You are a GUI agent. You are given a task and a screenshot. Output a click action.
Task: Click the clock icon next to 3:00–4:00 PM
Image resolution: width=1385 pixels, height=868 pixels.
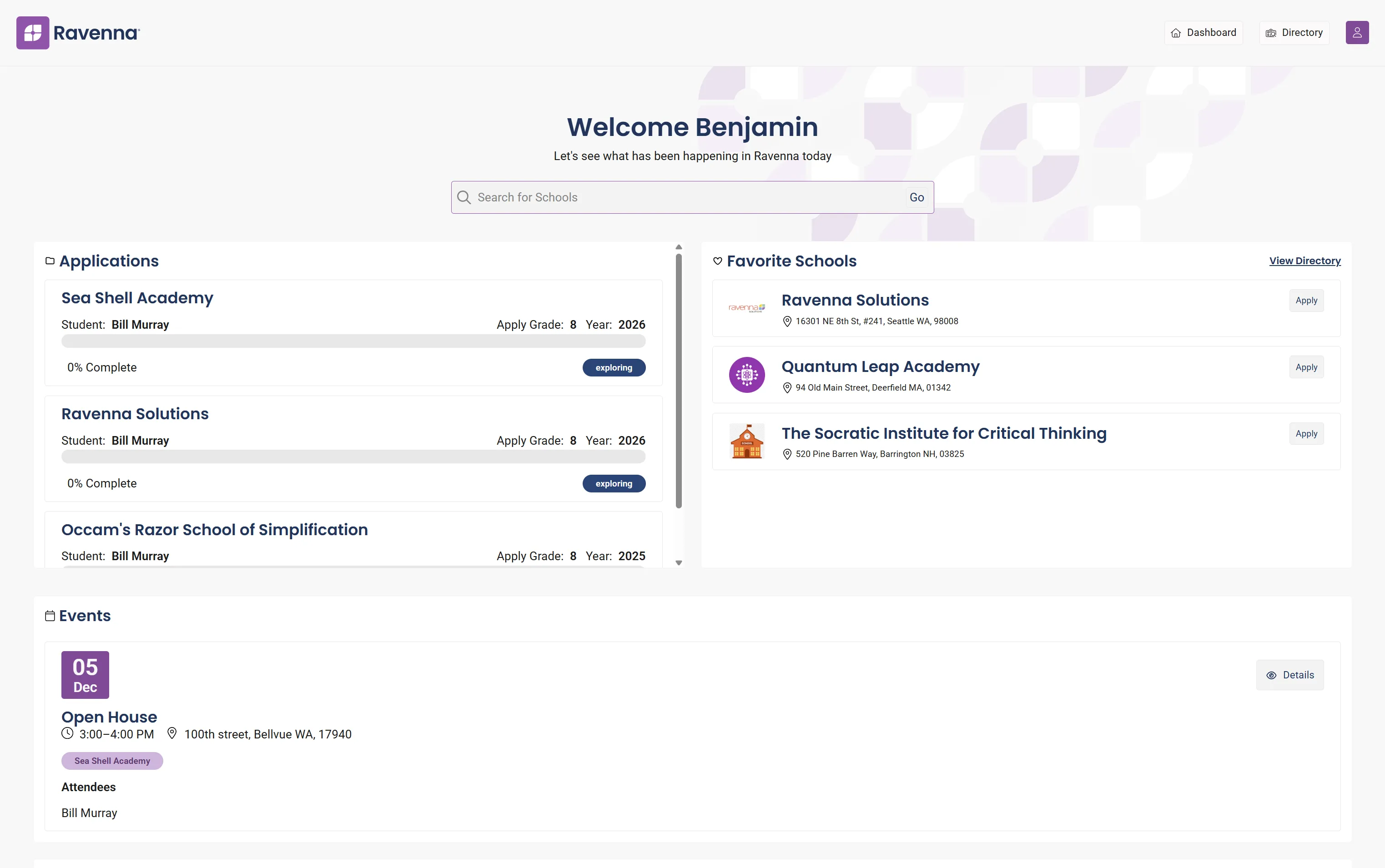pos(67,734)
